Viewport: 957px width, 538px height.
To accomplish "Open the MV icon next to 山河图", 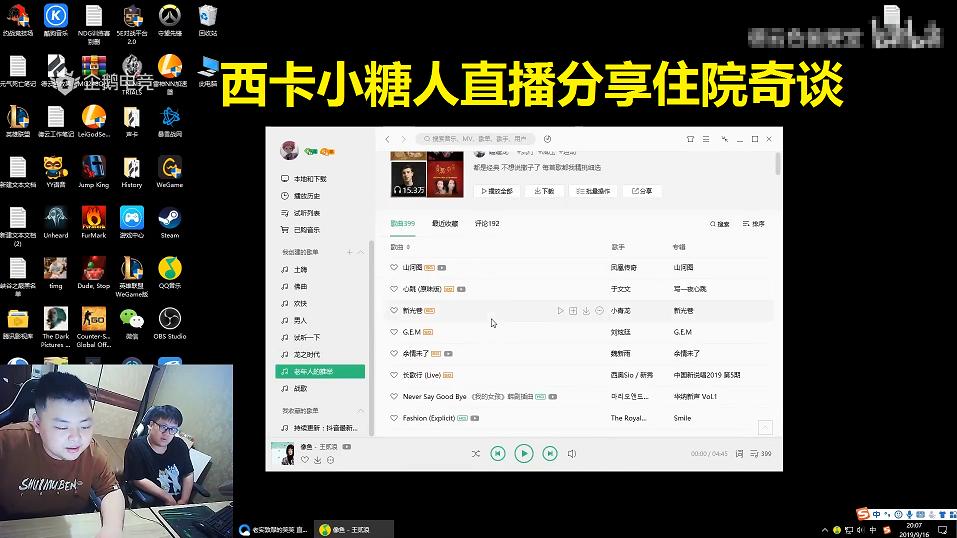I will click(x=442, y=267).
